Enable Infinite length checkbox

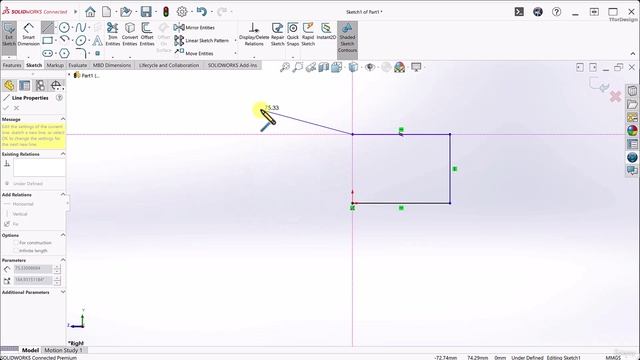coord(16,251)
